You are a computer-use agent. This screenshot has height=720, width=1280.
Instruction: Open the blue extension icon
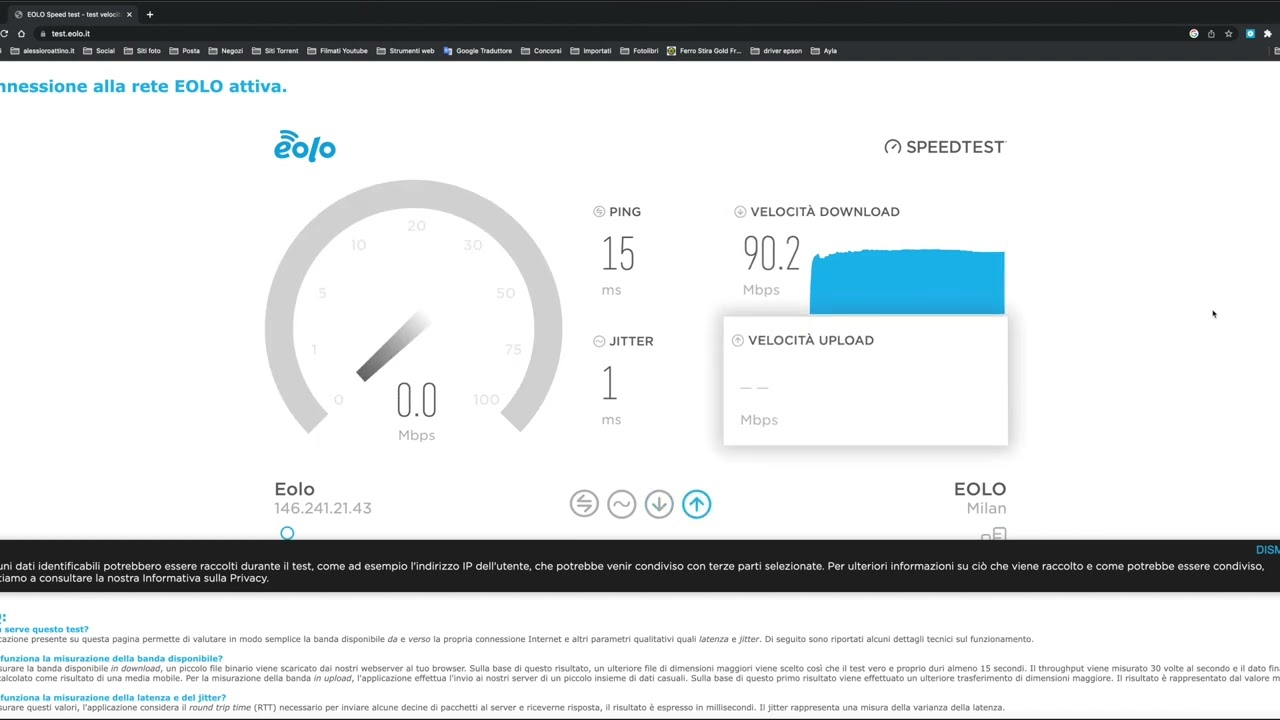[1250, 33]
